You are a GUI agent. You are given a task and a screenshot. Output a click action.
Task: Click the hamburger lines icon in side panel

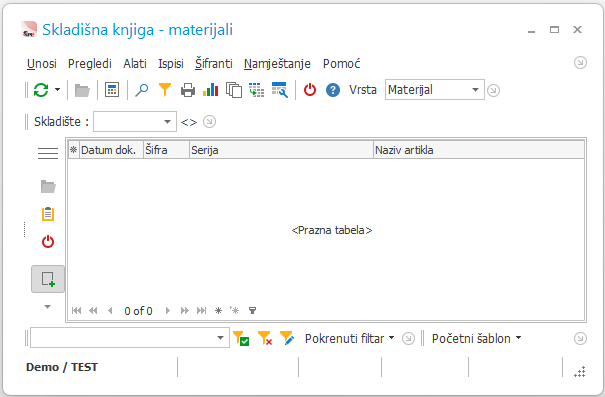[x=48, y=153]
